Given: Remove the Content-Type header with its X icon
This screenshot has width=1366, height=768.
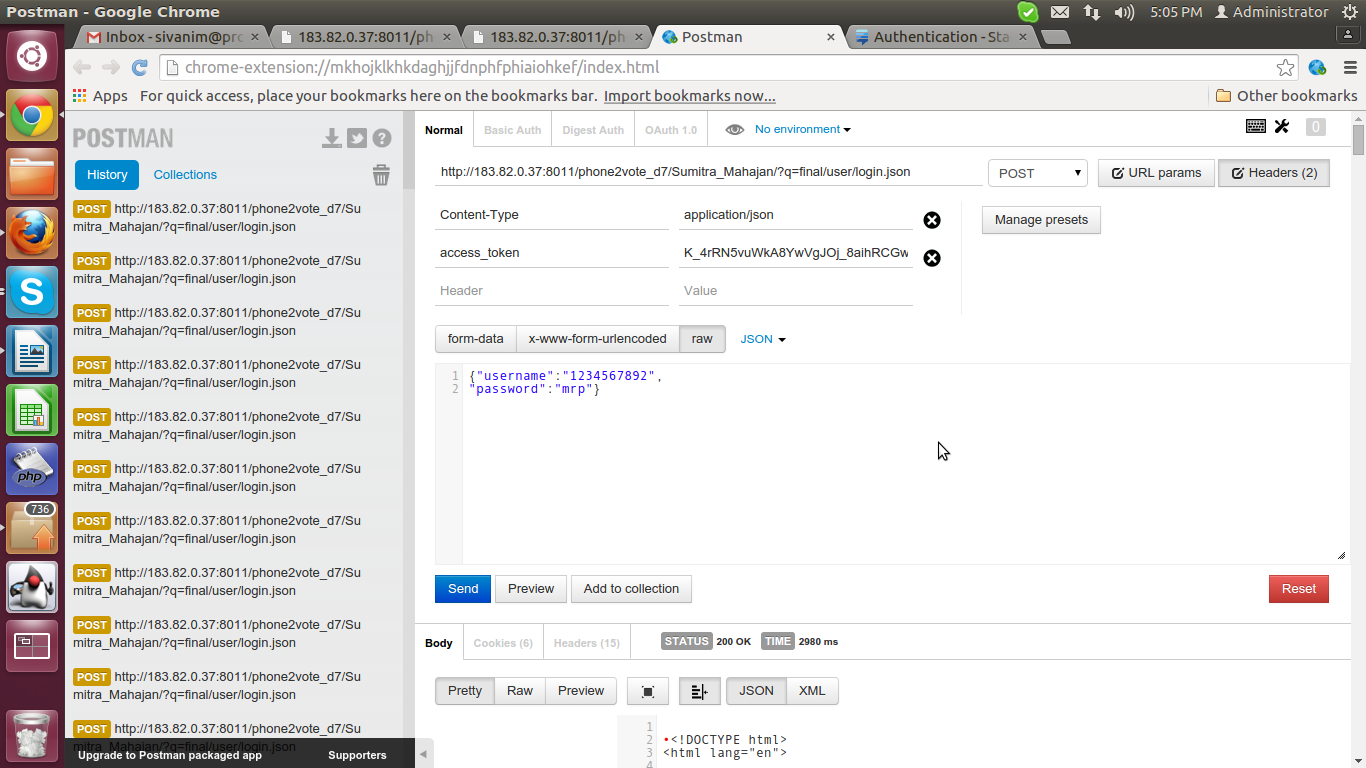Looking at the screenshot, I should point(932,220).
